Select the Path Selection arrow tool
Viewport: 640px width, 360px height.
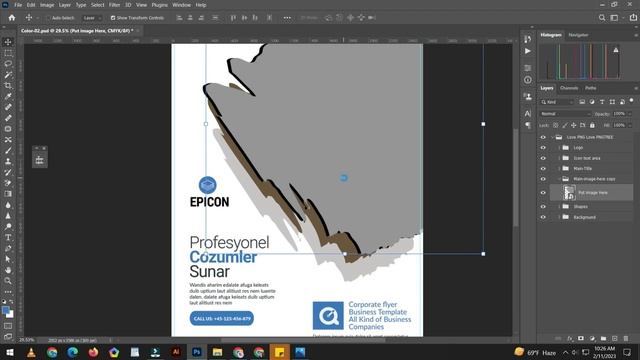(8, 259)
